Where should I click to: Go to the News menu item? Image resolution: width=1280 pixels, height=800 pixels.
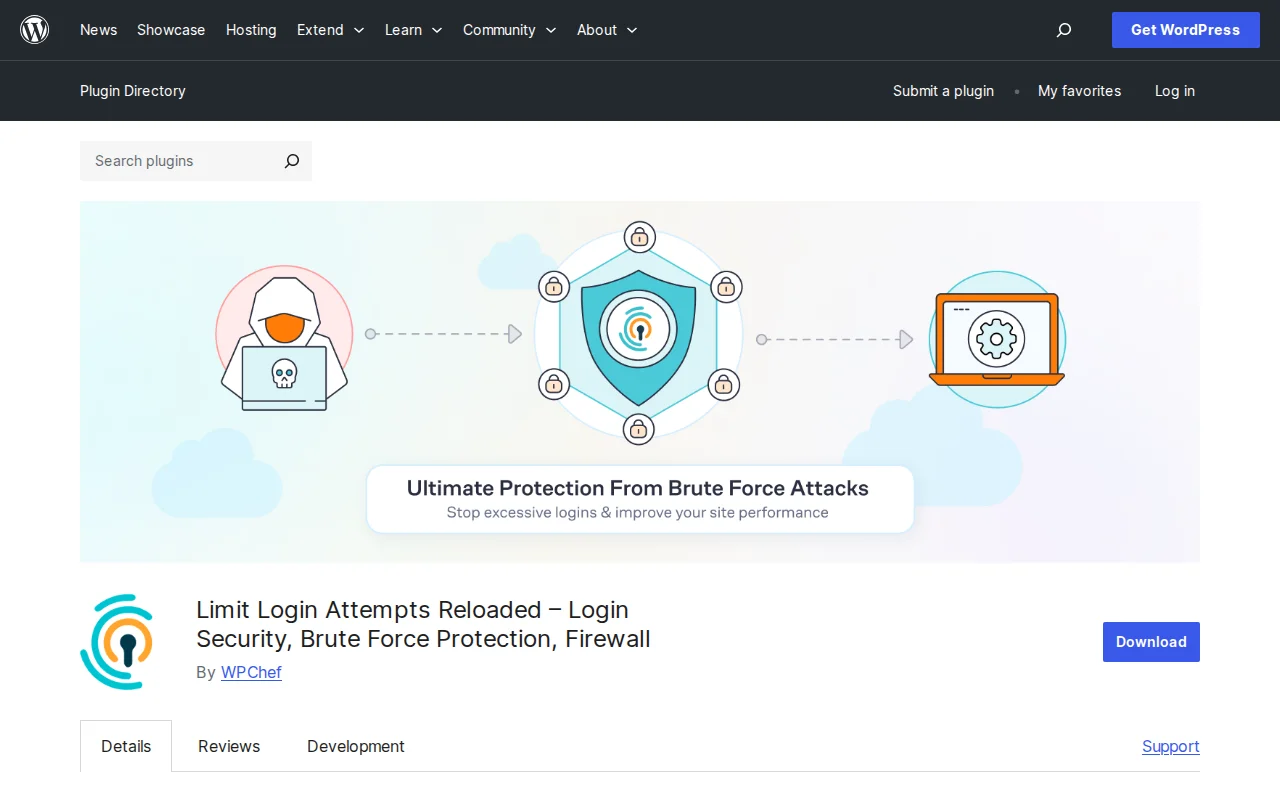(98, 30)
